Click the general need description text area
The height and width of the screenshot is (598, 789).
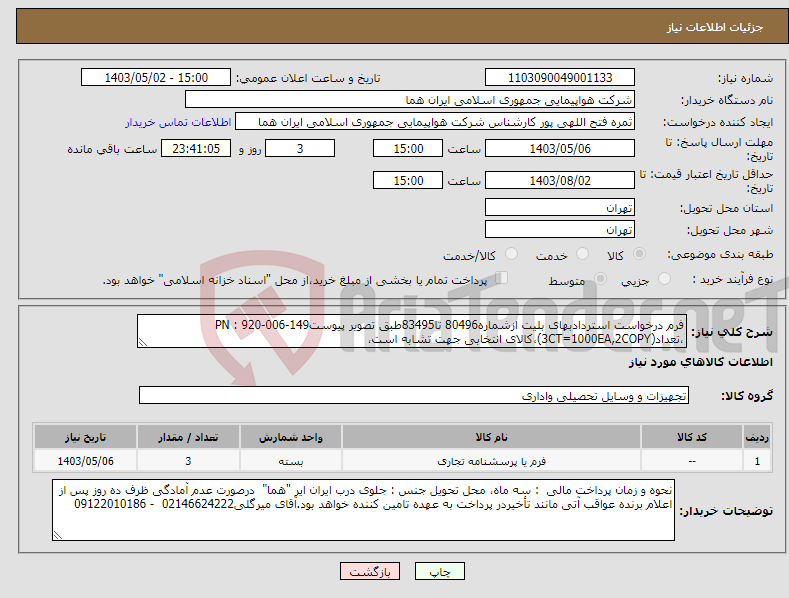412,331
